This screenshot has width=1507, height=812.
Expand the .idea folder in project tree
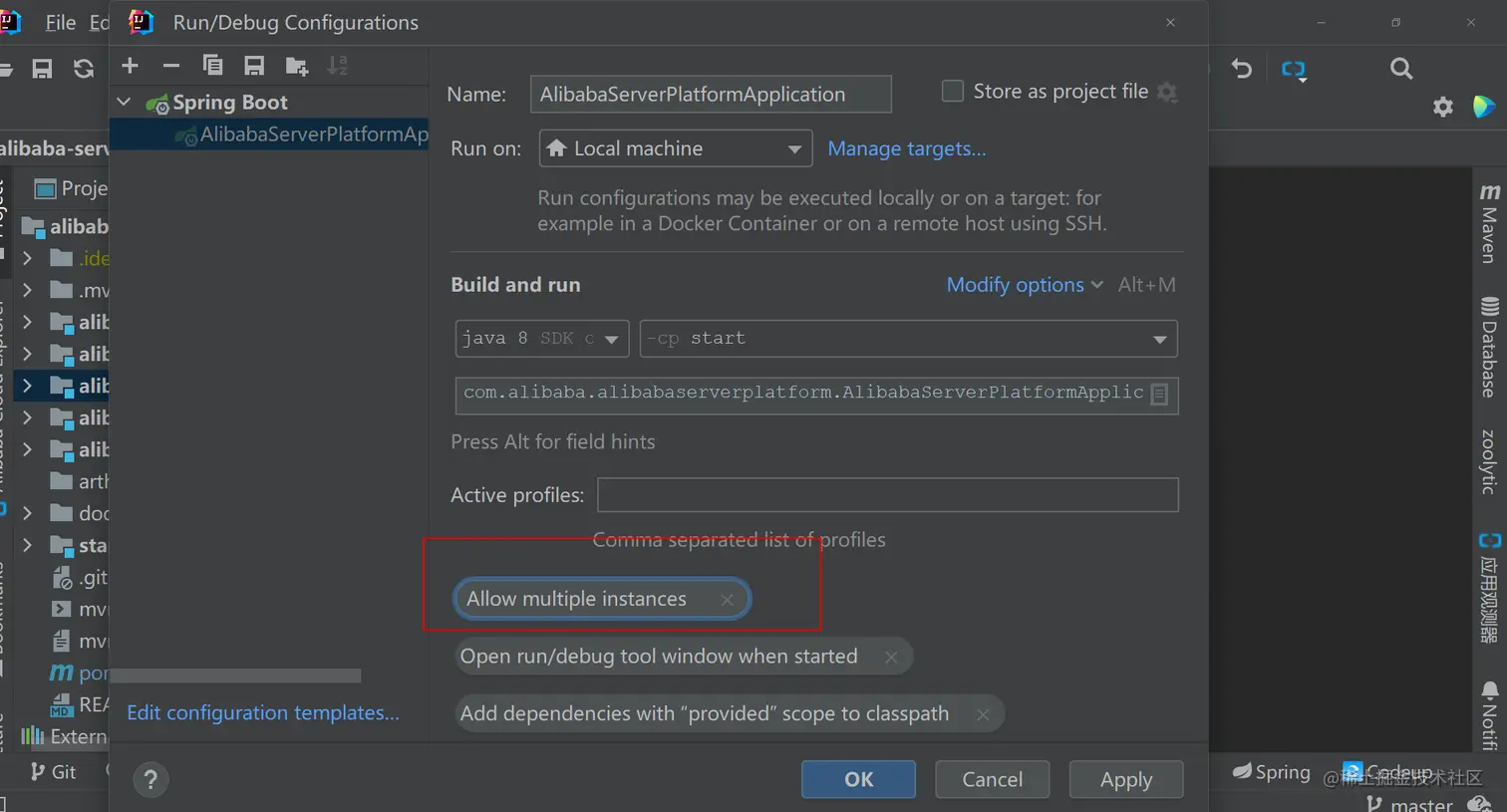tap(28, 258)
